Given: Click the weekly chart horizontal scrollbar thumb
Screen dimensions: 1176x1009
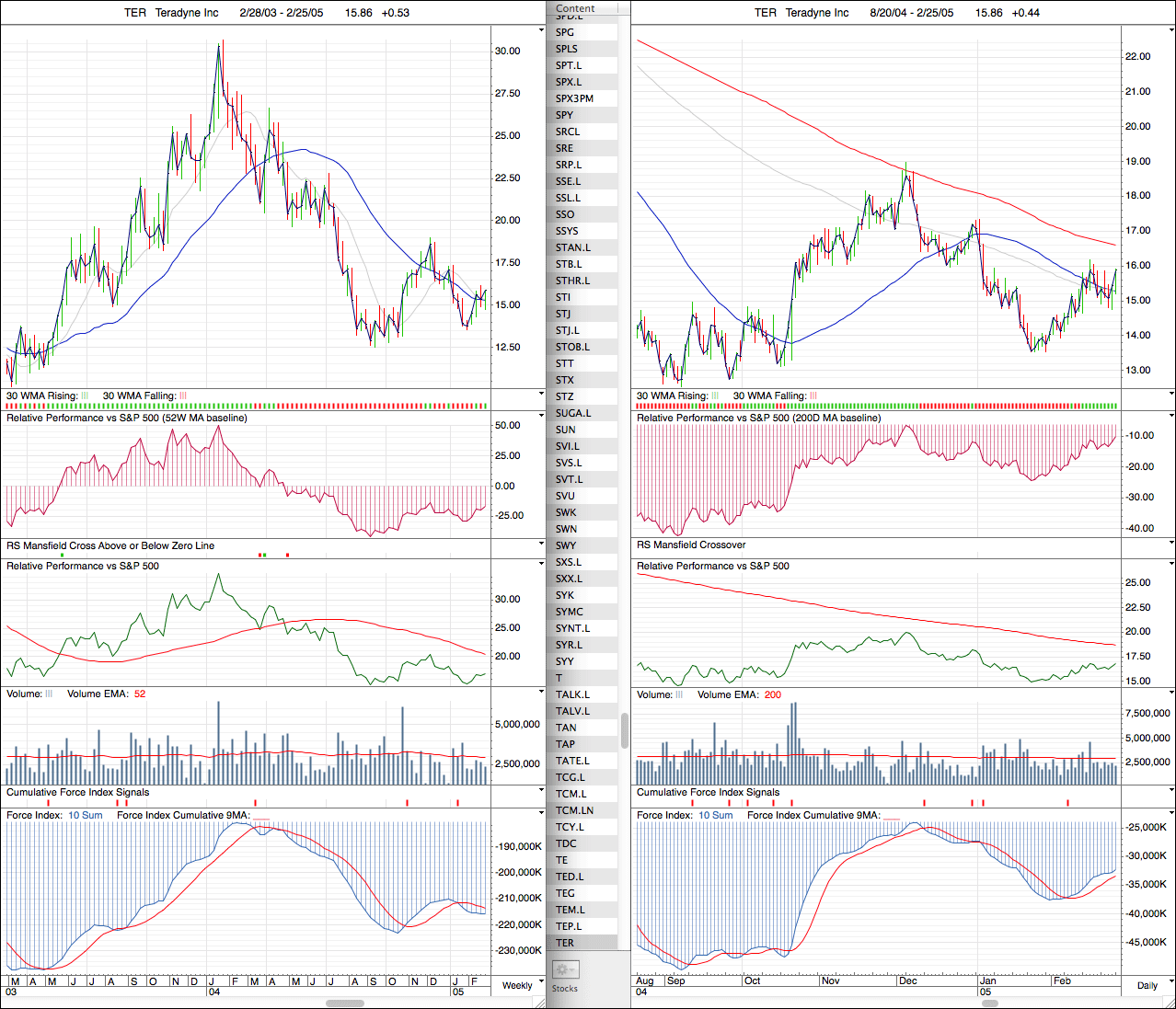Looking at the screenshot, I should pos(345,1003).
